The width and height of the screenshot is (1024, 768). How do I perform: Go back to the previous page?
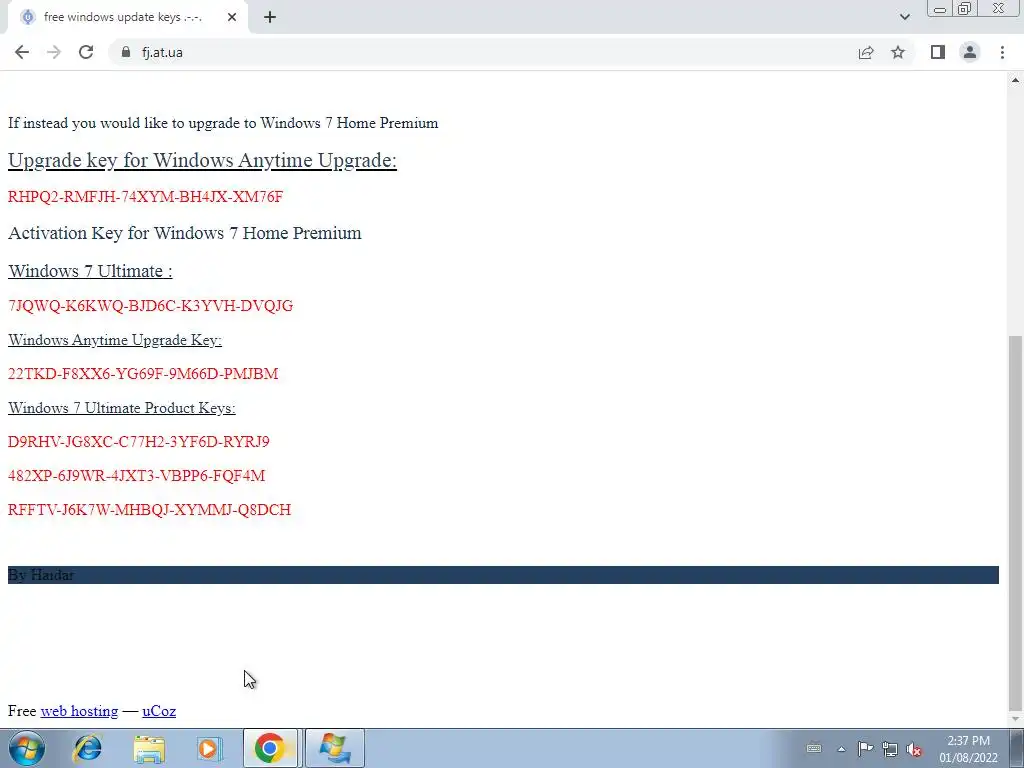click(x=22, y=52)
